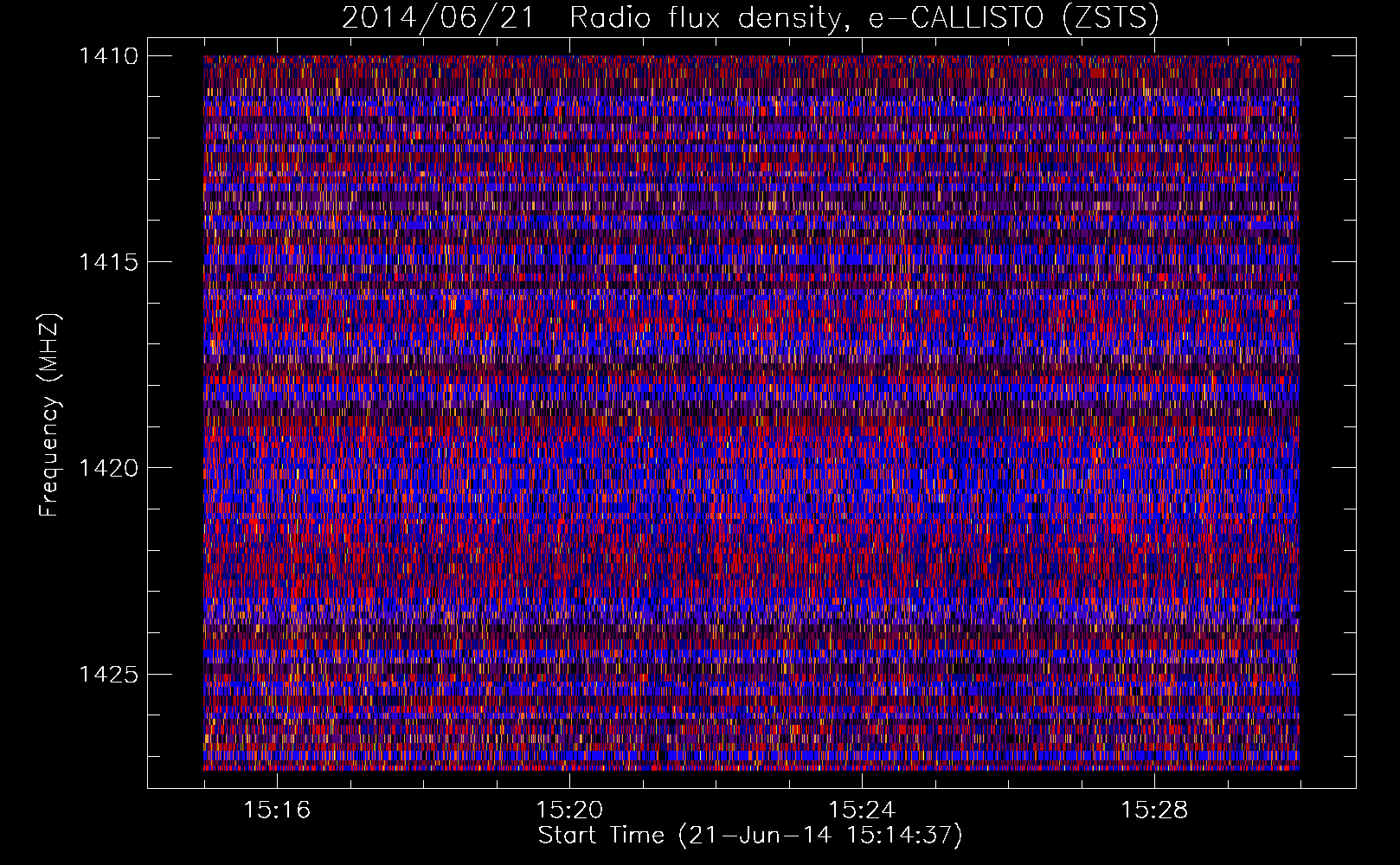Click the 1425 frequency axis label

click(x=108, y=674)
